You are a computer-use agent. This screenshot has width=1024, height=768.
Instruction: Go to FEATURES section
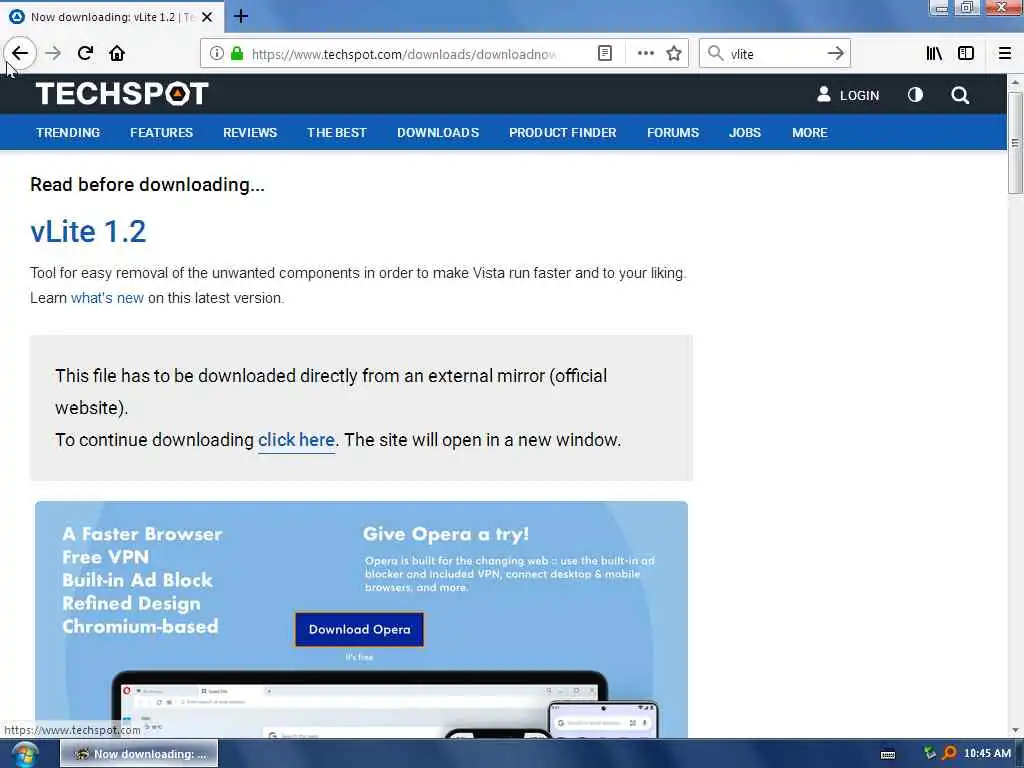[161, 133]
